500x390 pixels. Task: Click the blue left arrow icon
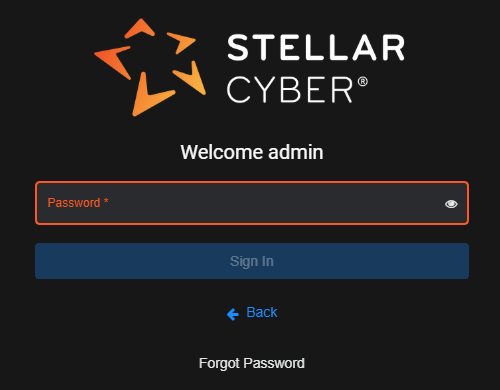[x=233, y=314]
